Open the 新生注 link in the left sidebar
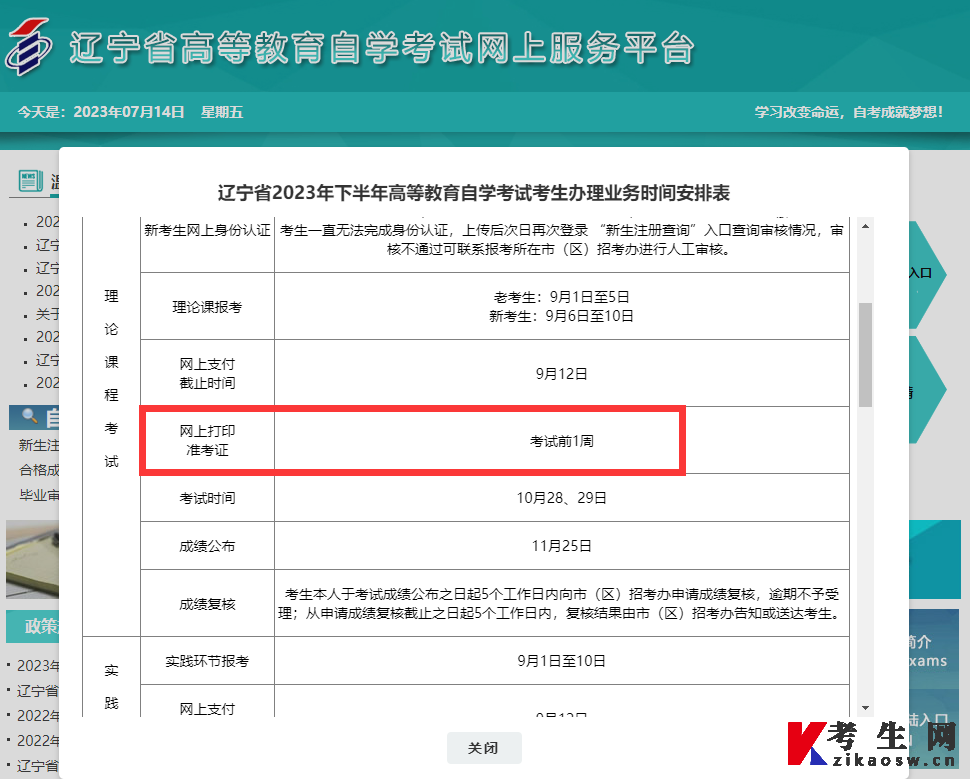This screenshot has height=779, width=970. (x=38, y=445)
